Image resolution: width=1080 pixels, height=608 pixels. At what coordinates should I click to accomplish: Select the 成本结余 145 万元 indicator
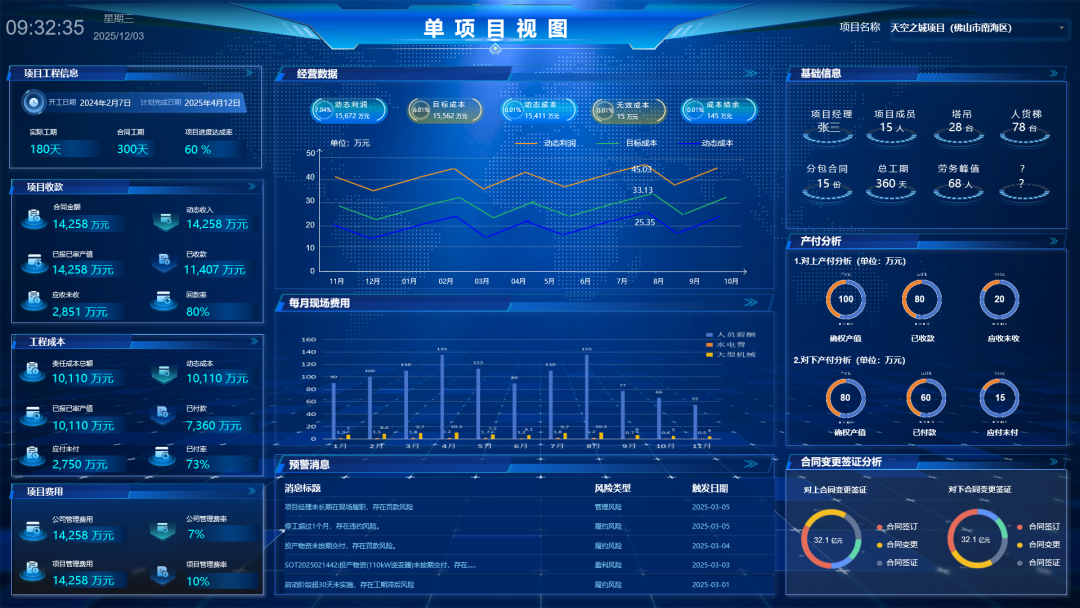(719, 110)
